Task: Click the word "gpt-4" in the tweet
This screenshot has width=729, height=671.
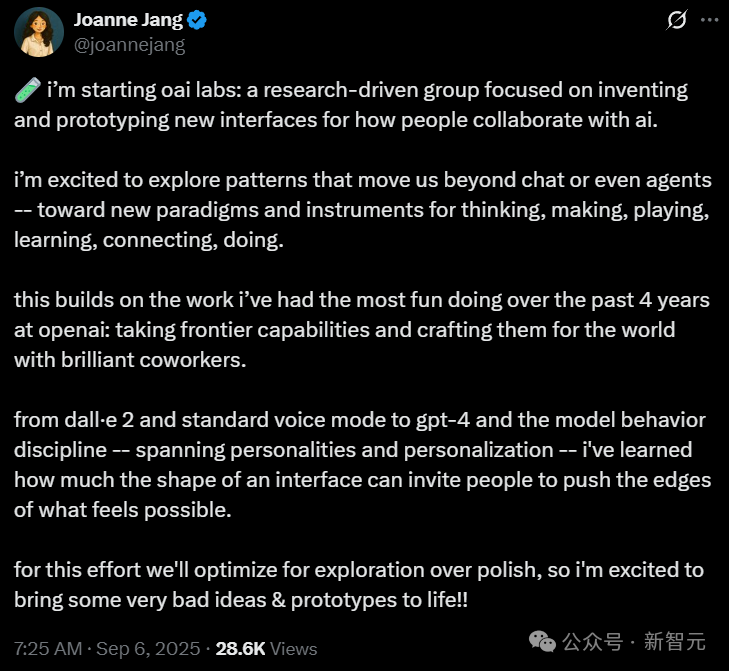Action: pyautogui.click(x=443, y=420)
